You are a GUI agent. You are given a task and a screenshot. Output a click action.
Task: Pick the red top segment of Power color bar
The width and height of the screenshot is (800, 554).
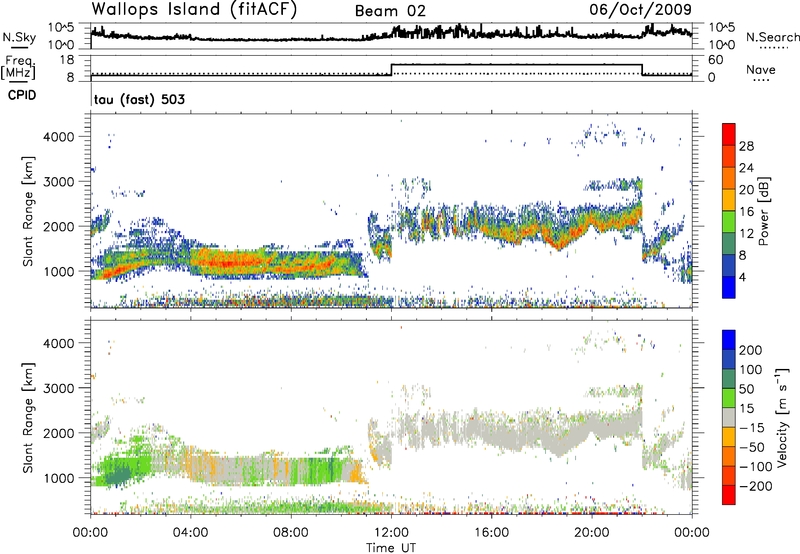pos(729,135)
